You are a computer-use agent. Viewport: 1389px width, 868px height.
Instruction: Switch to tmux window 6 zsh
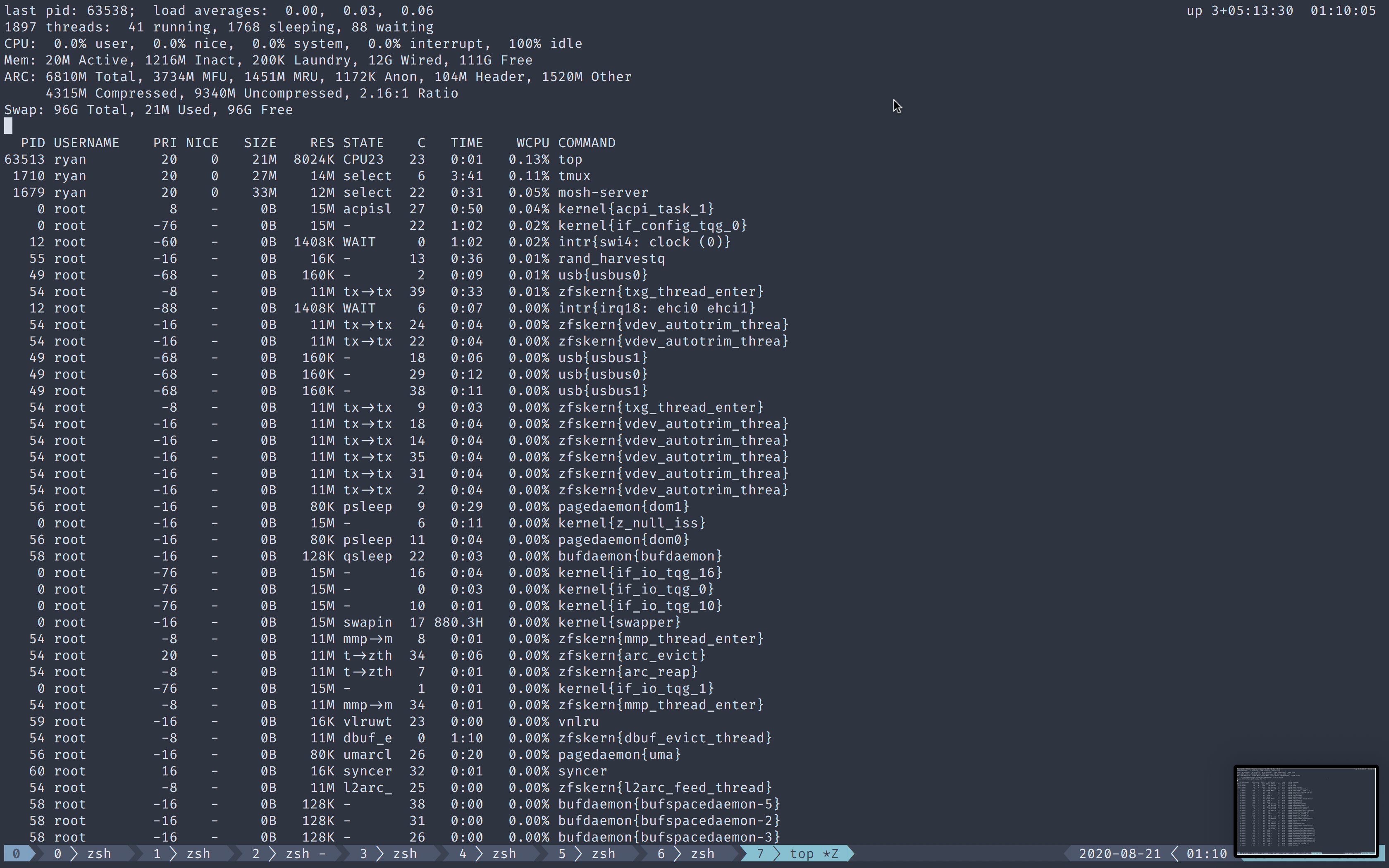[x=686, y=854]
